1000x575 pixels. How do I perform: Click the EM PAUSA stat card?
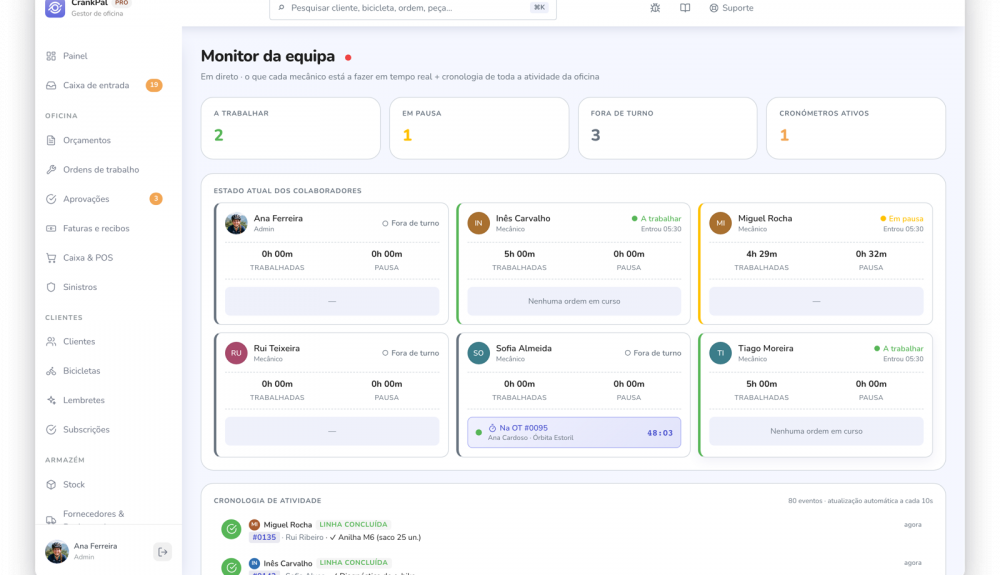[x=479, y=128]
